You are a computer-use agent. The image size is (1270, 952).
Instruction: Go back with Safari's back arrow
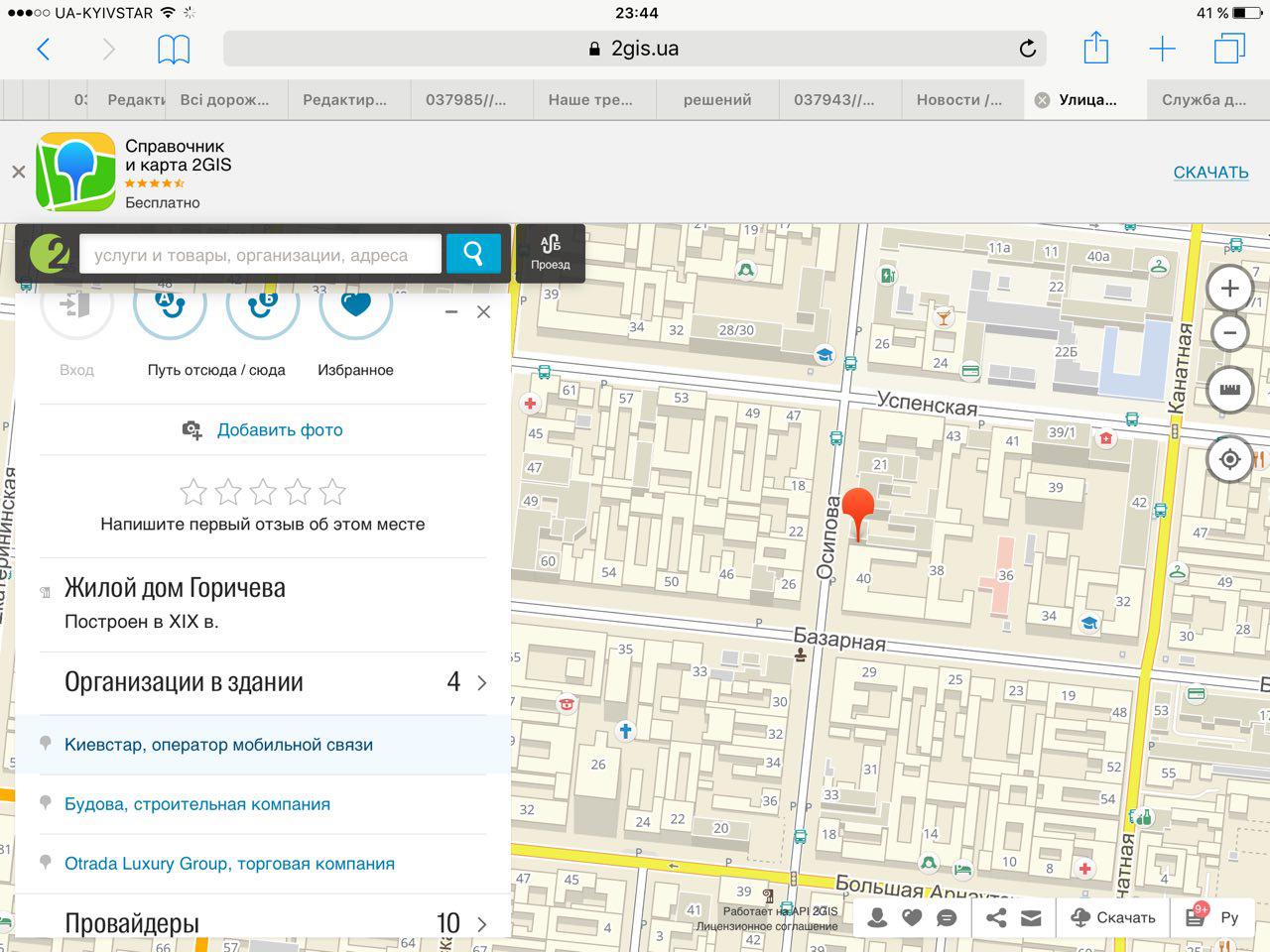point(43,49)
